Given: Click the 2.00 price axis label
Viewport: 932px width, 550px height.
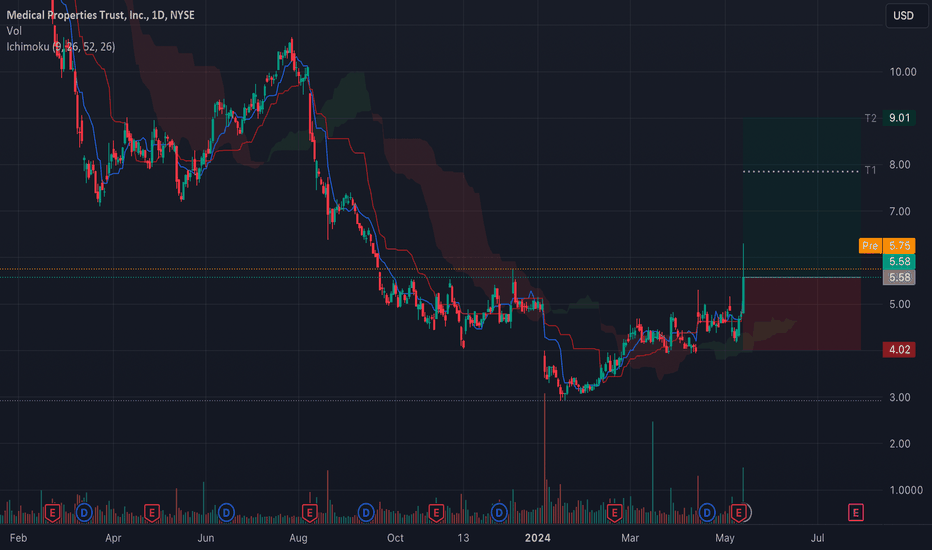Looking at the screenshot, I should [x=899, y=444].
